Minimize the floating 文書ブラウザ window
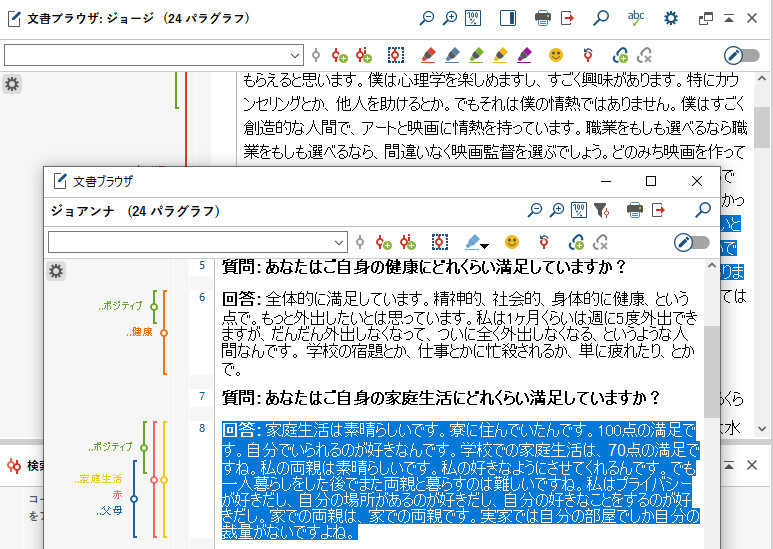This screenshot has width=773, height=549. coord(606,181)
